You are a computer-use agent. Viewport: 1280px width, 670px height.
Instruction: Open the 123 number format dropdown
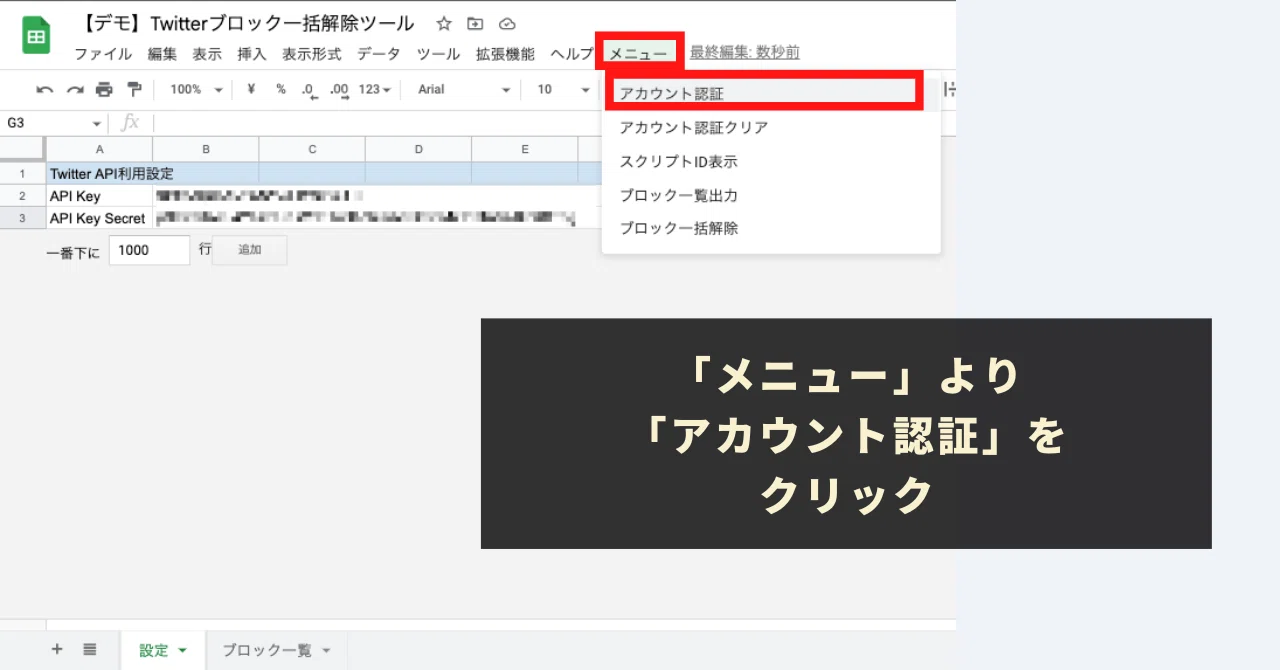click(374, 90)
